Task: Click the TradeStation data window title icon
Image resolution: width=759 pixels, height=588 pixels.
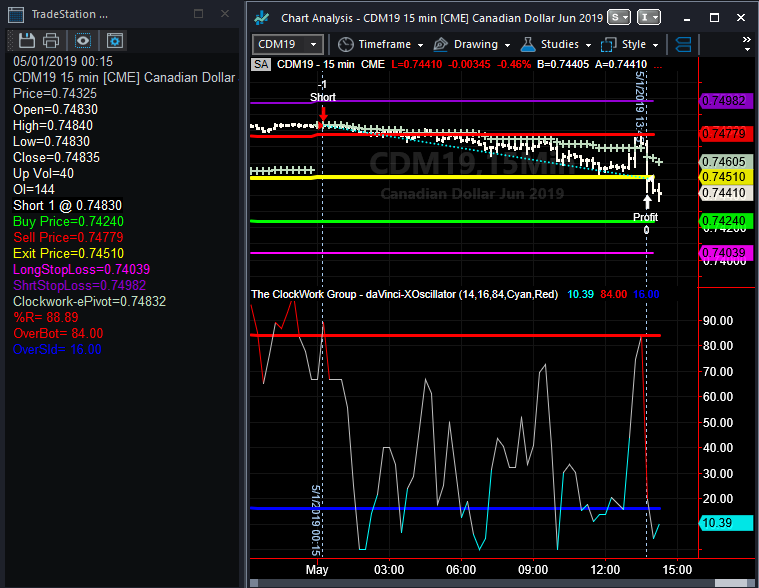Action: 16,15
